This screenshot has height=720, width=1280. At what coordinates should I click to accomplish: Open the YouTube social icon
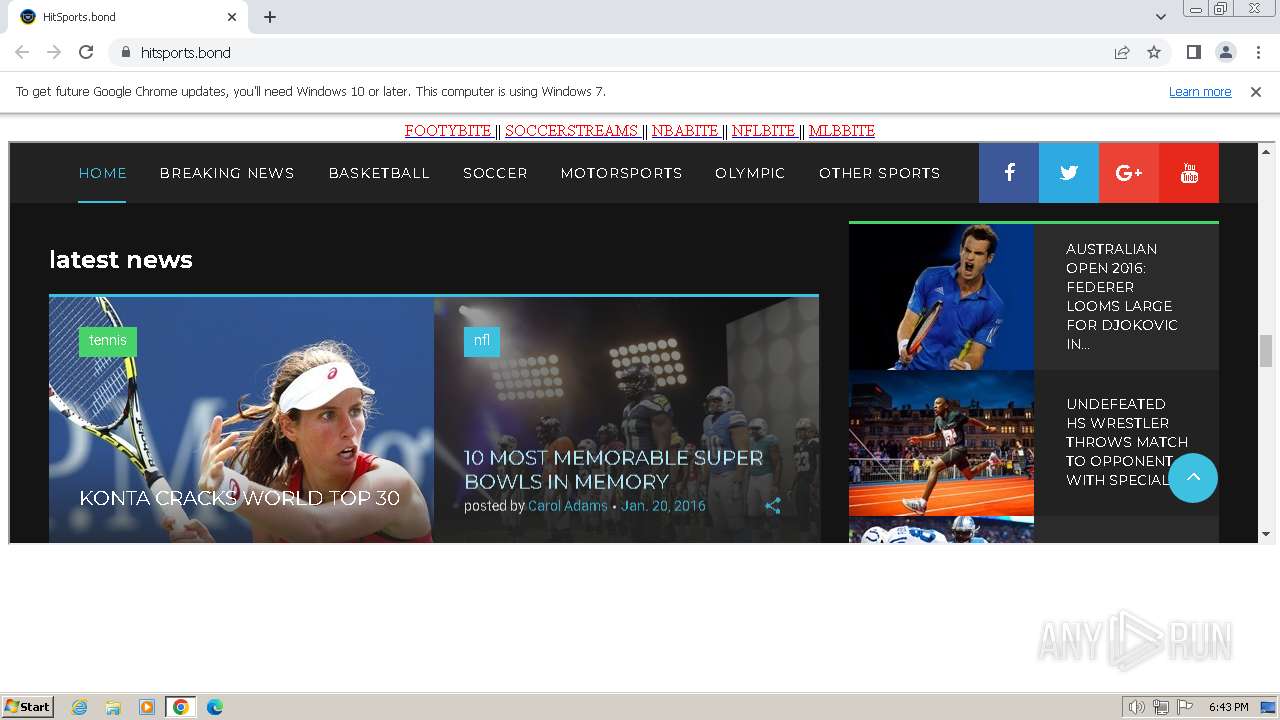click(x=1189, y=173)
